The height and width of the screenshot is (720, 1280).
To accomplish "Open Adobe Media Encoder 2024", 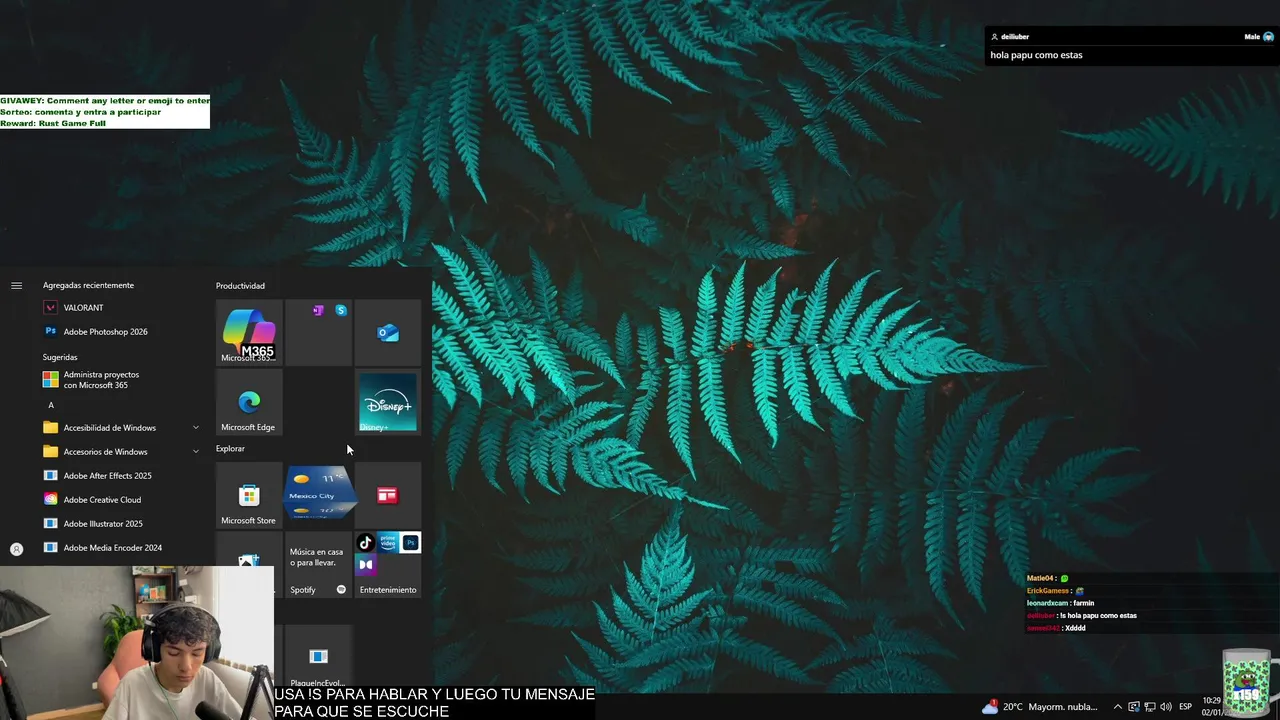I will pyautogui.click(x=120, y=548).
